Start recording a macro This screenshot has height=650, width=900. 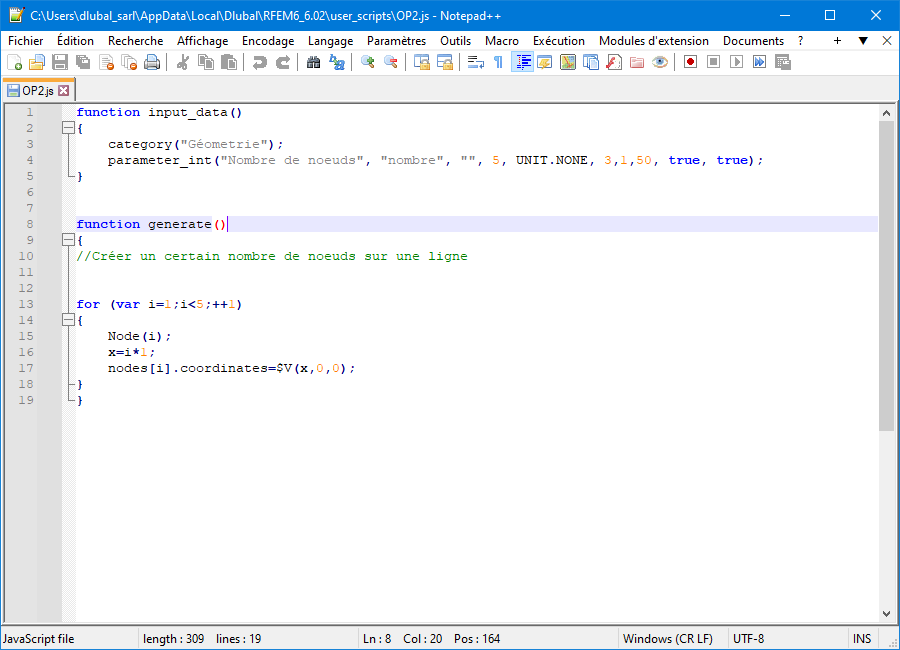[690, 62]
